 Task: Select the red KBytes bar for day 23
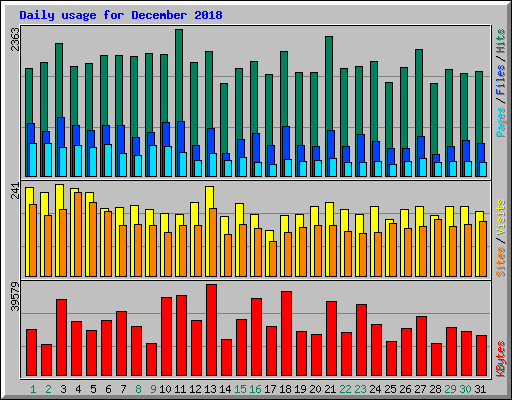361,340
